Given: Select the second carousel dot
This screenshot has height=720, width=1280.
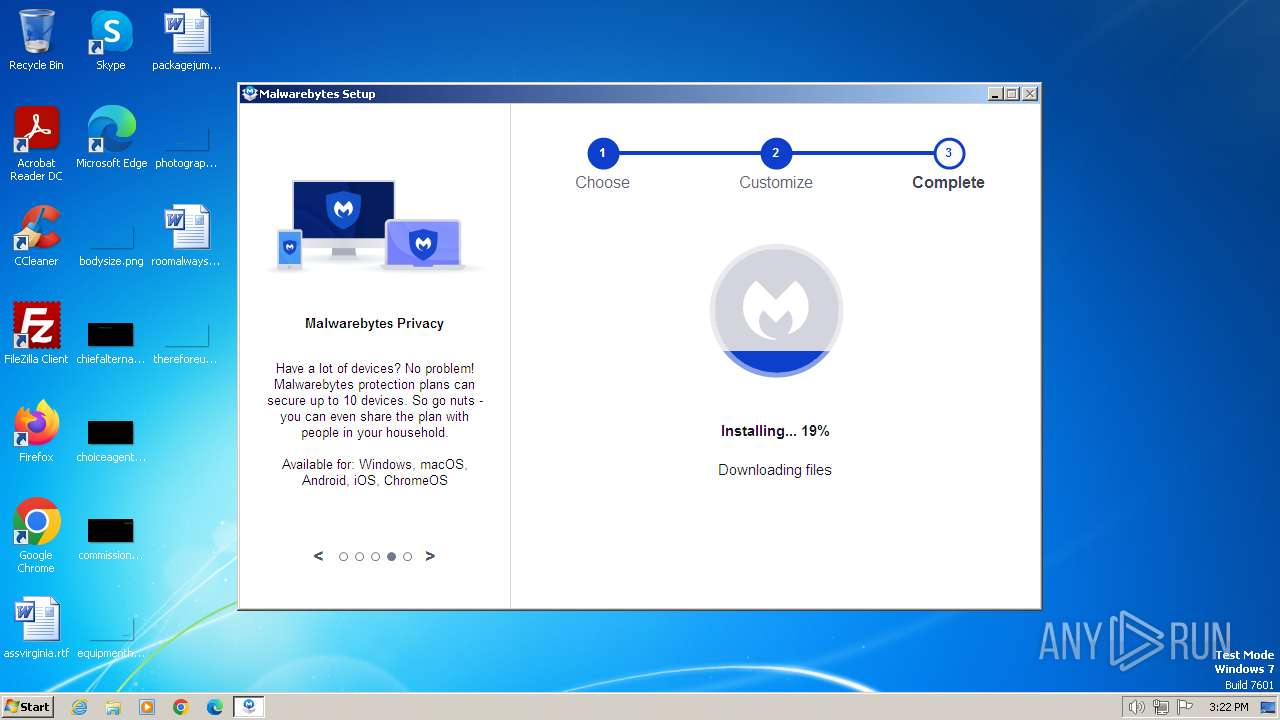Looking at the screenshot, I should pos(360,557).
